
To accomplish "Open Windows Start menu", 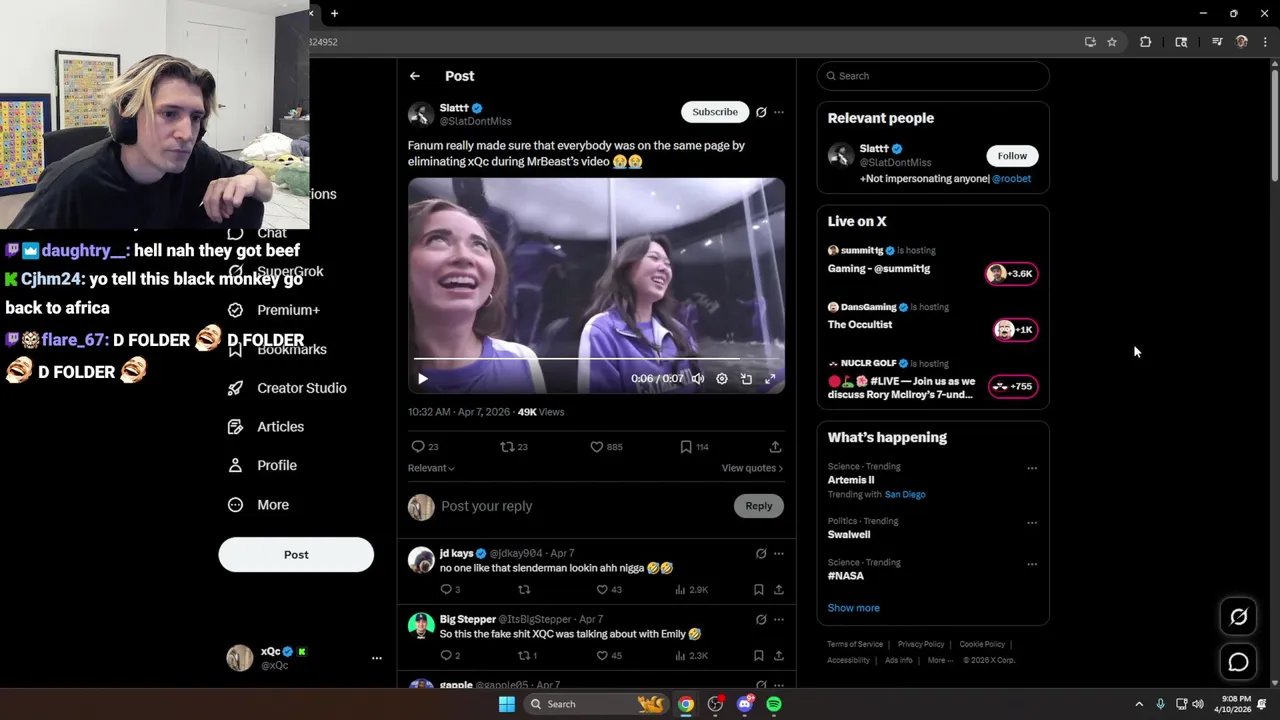I will (x=507, y=704).
